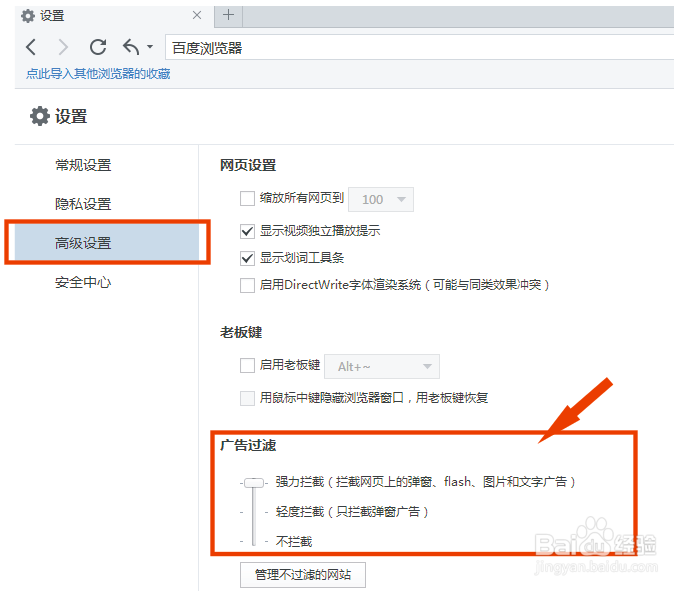Check the 启用老板键 checkbox
The height and width of the screenshot is (591, 697).
pos(247,365)
